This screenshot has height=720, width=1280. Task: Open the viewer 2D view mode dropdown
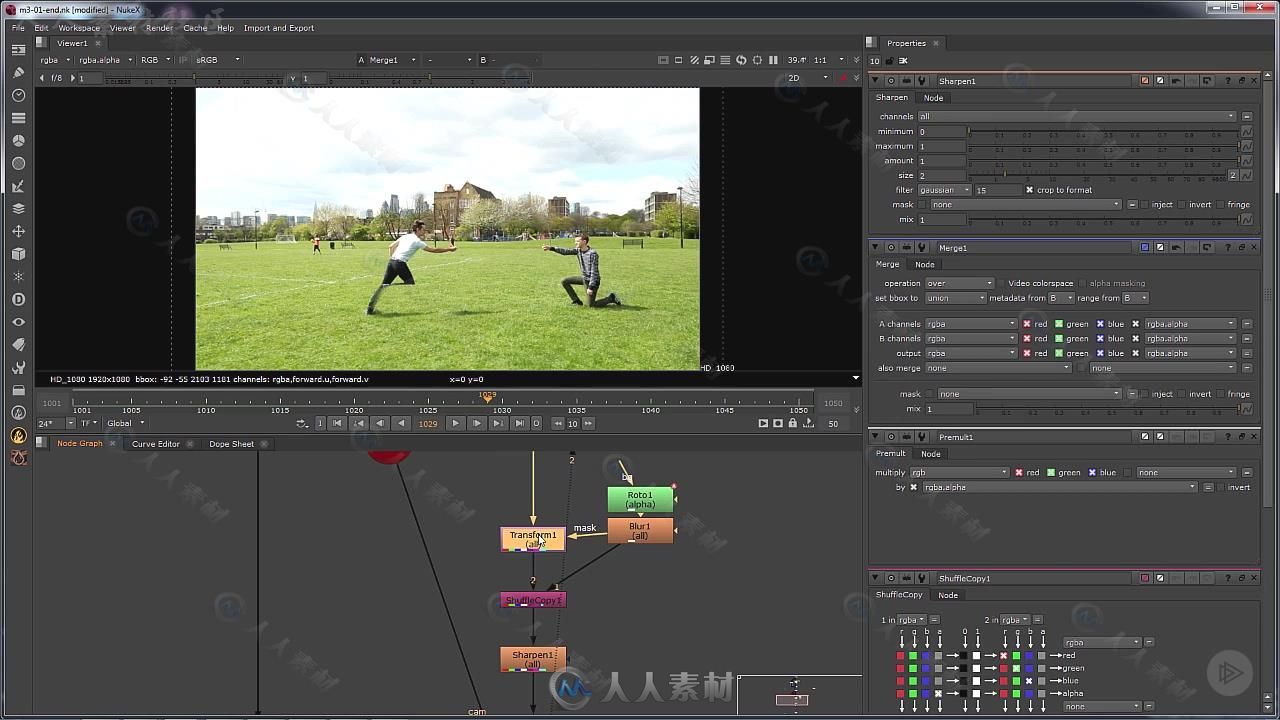(808, 78)
